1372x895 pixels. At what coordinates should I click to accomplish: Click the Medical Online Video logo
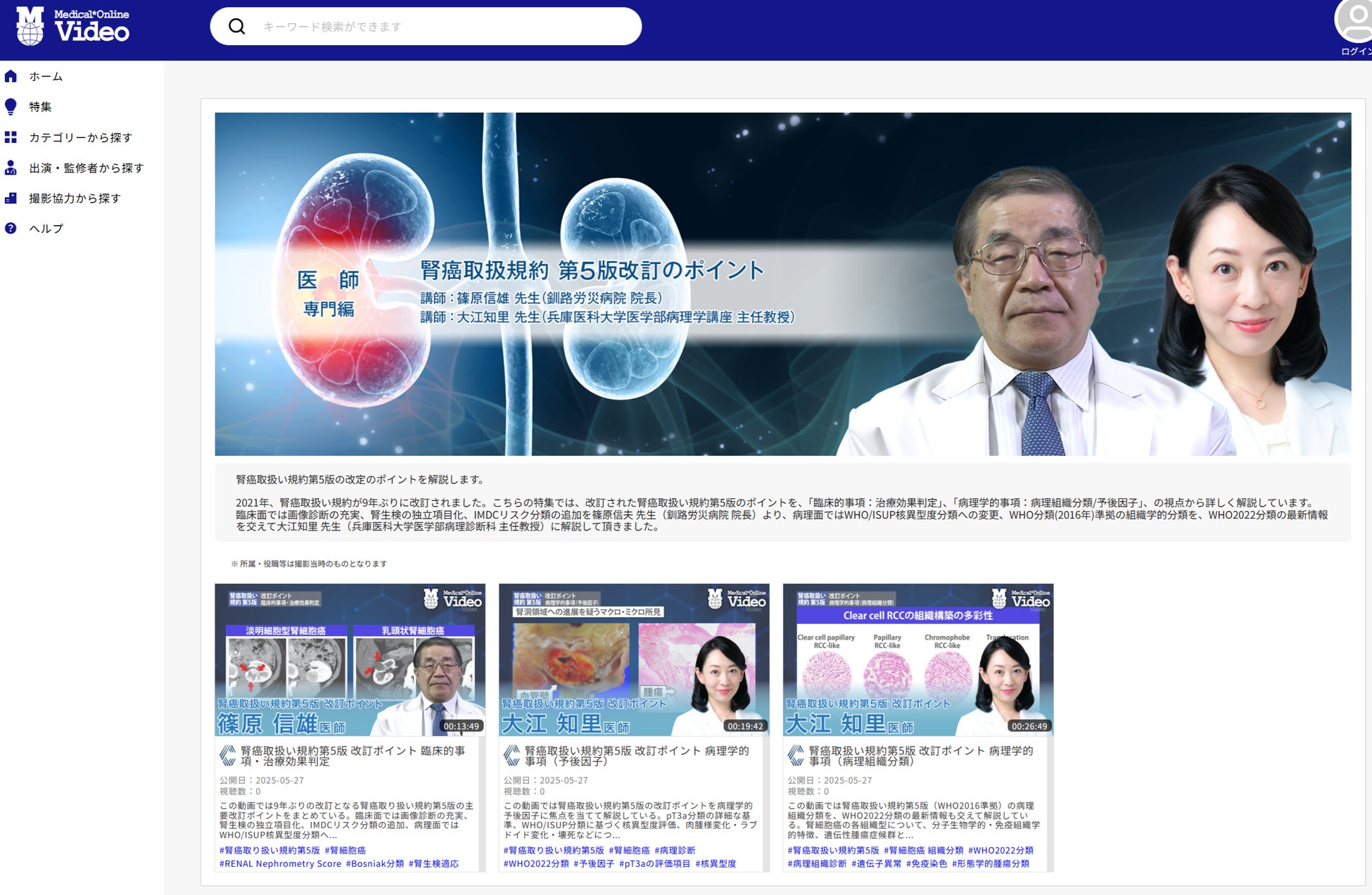72,26
